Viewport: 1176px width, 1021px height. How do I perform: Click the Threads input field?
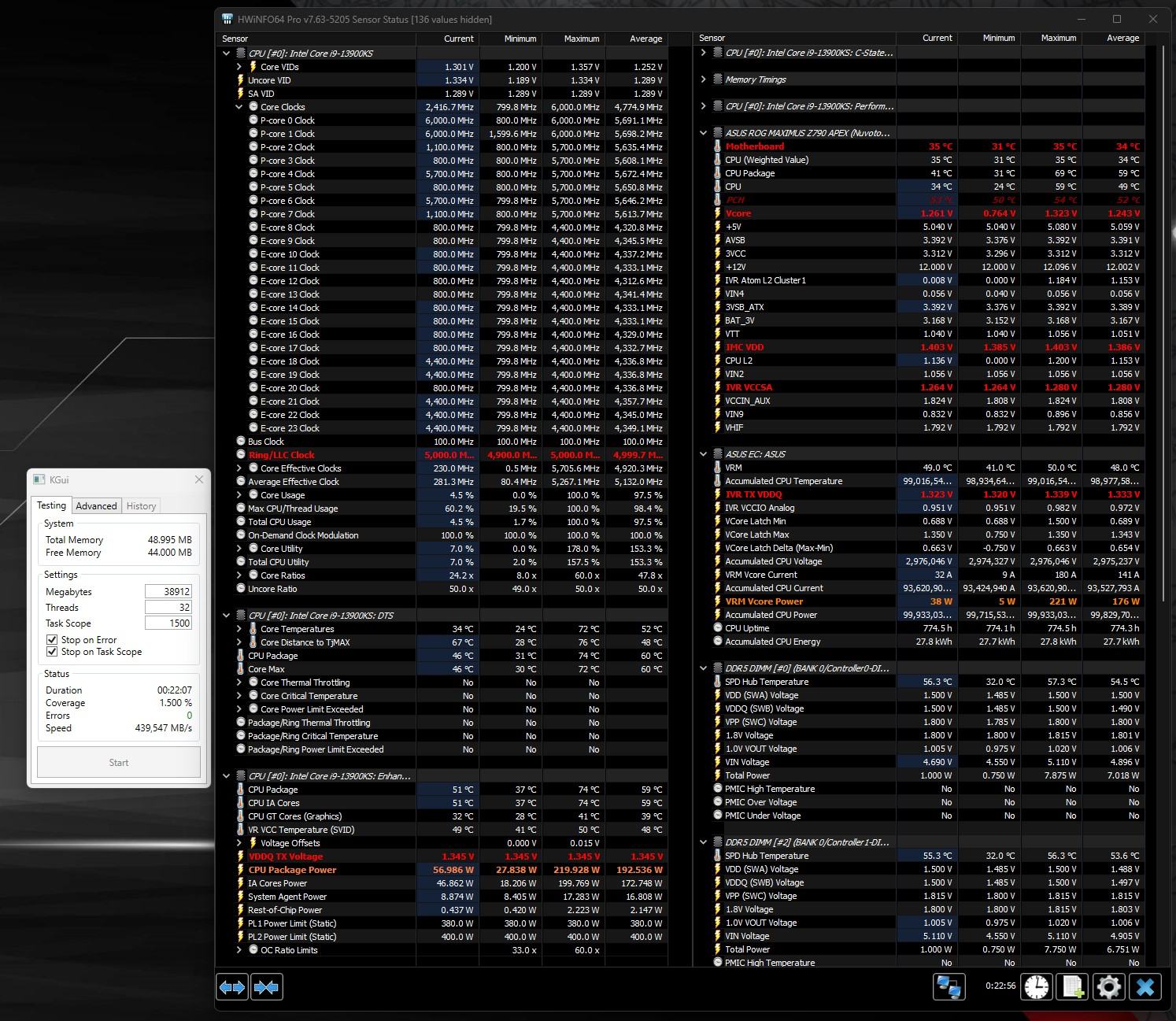(x=168, y=608)
